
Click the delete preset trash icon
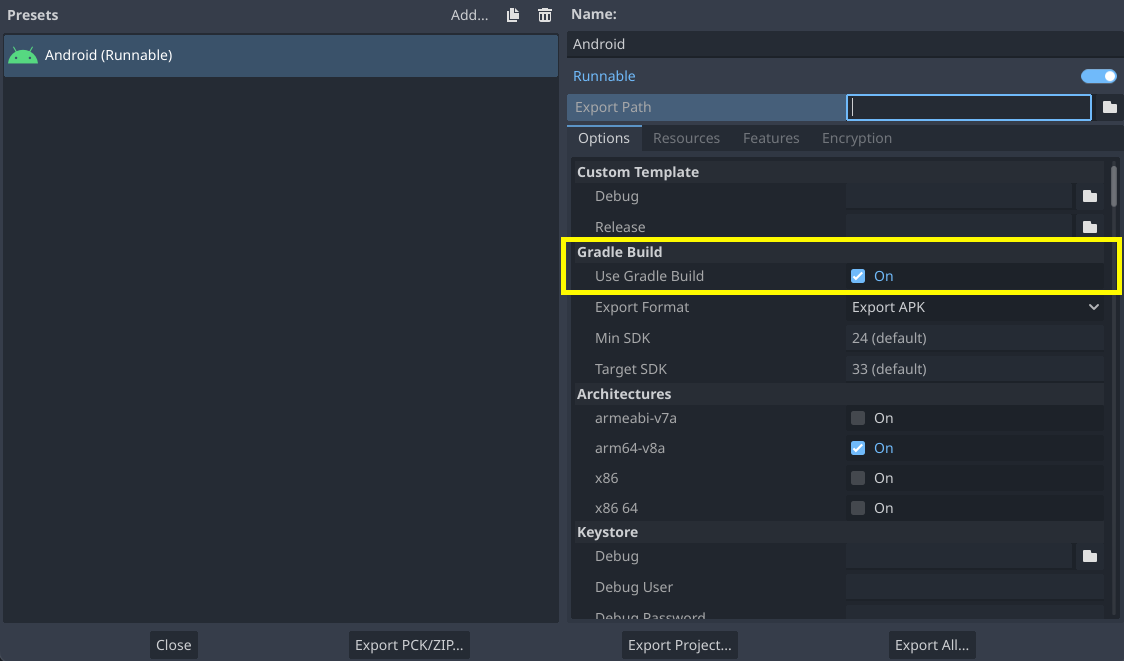coord(544,14)
